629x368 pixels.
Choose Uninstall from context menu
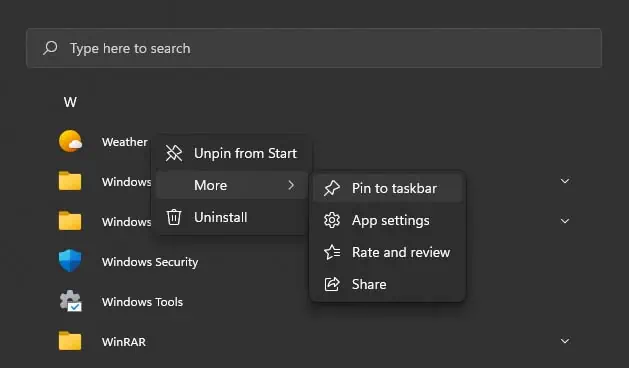[231, 217]
